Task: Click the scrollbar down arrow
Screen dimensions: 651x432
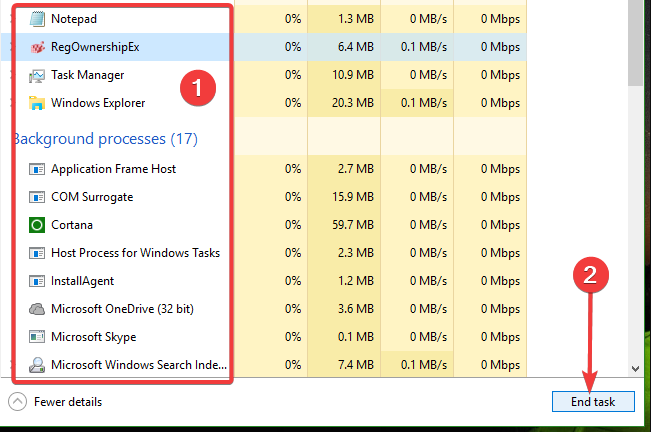Action: point(635,369)
